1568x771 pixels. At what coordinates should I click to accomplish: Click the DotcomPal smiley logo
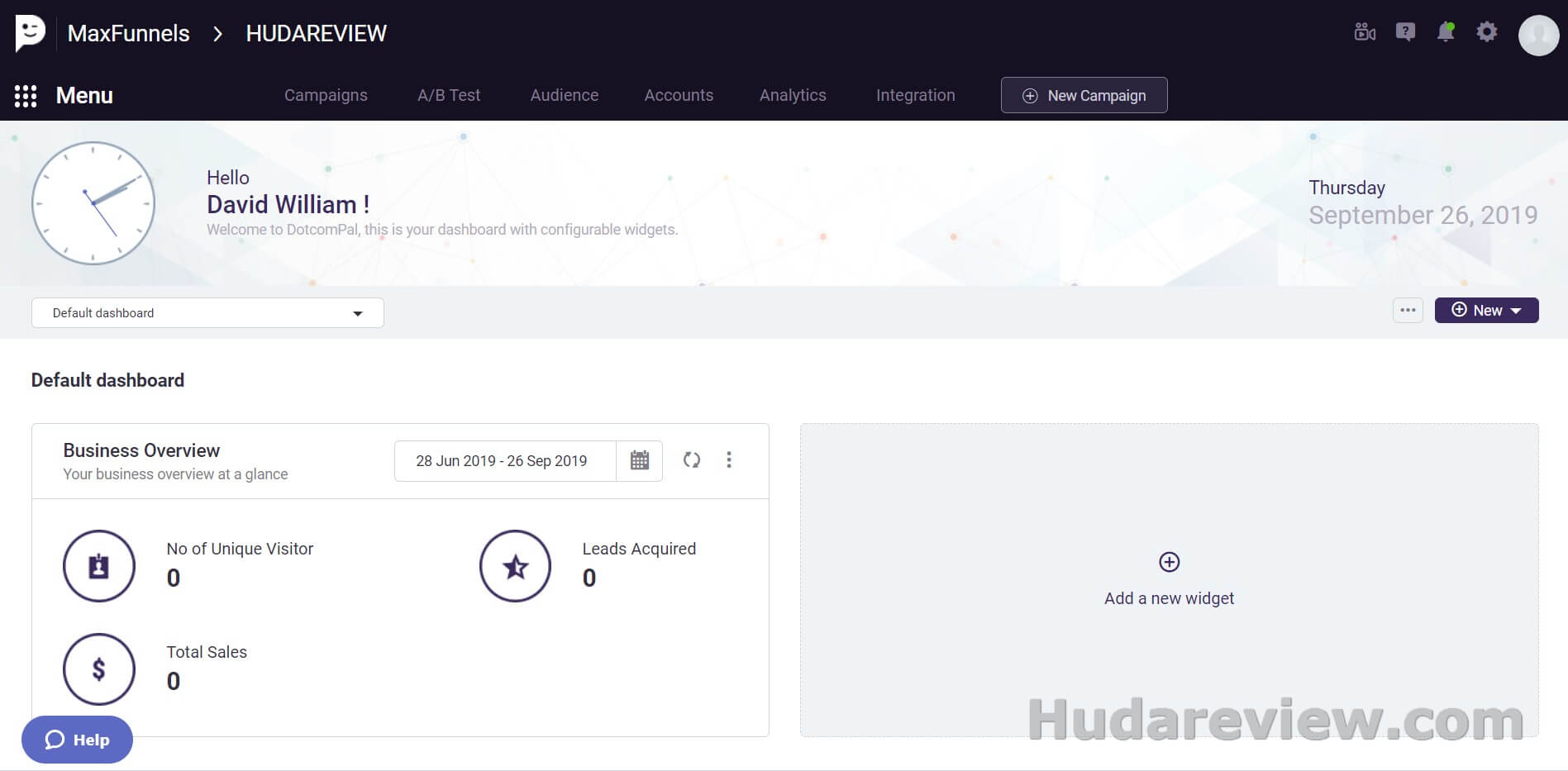(30, 33)
